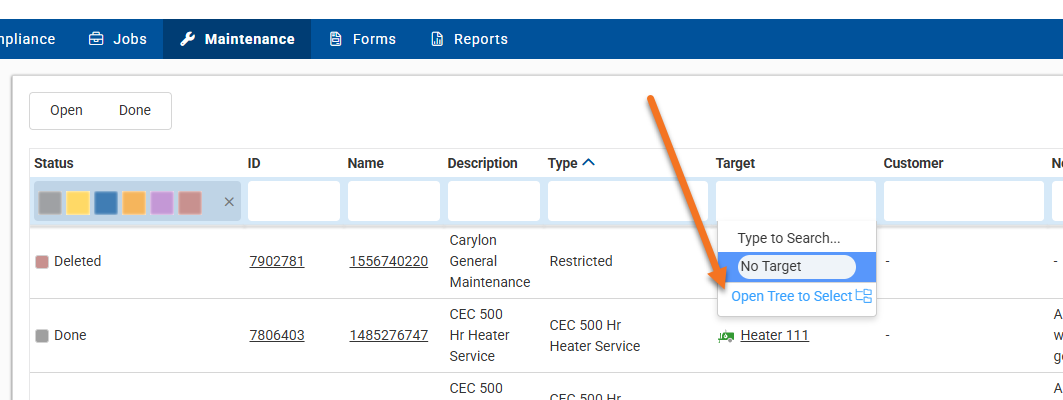Toggle the yellow status filter swatch
Screen dimensions: 1063x400
click(78, 203)
